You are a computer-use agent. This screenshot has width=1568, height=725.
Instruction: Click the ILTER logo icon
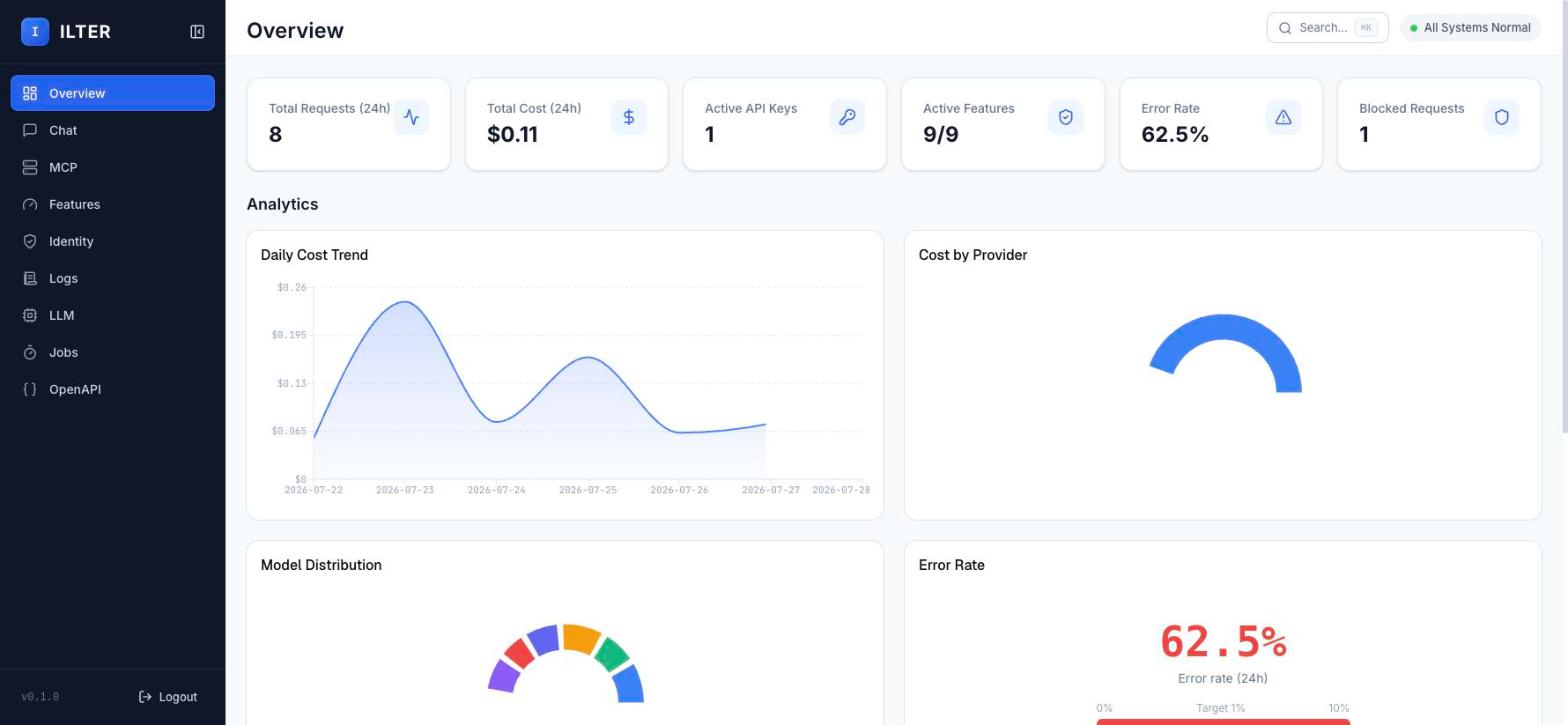(35, 32)
